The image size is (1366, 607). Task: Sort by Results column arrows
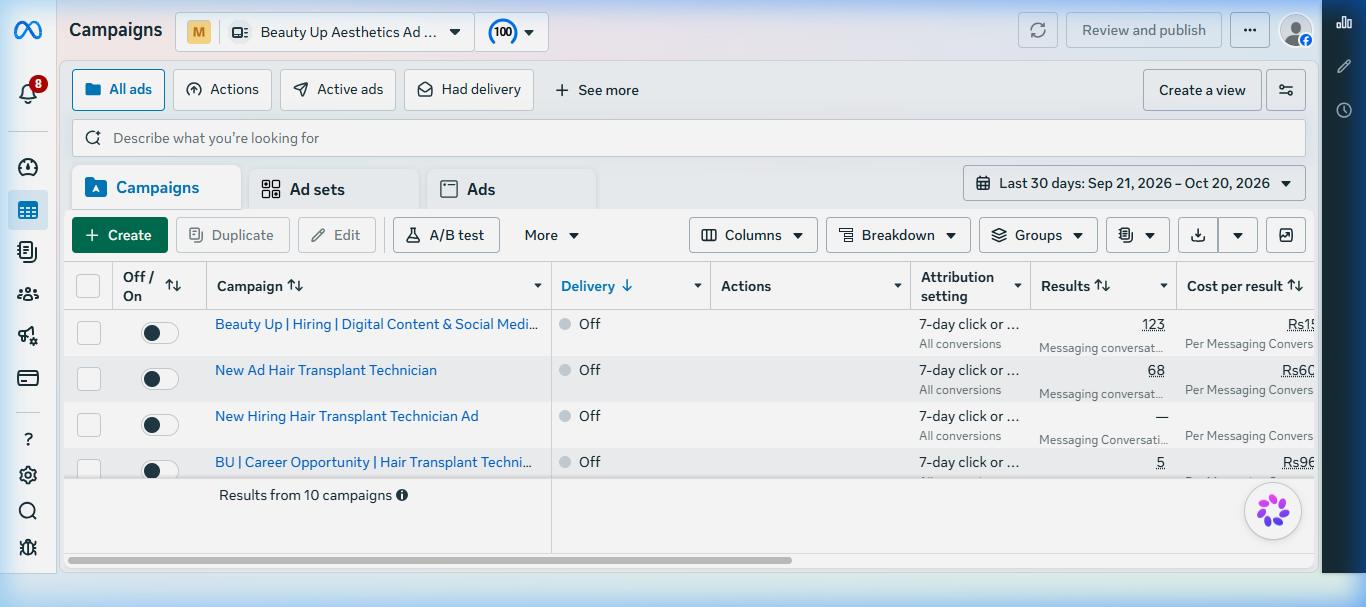[1102, 286]
